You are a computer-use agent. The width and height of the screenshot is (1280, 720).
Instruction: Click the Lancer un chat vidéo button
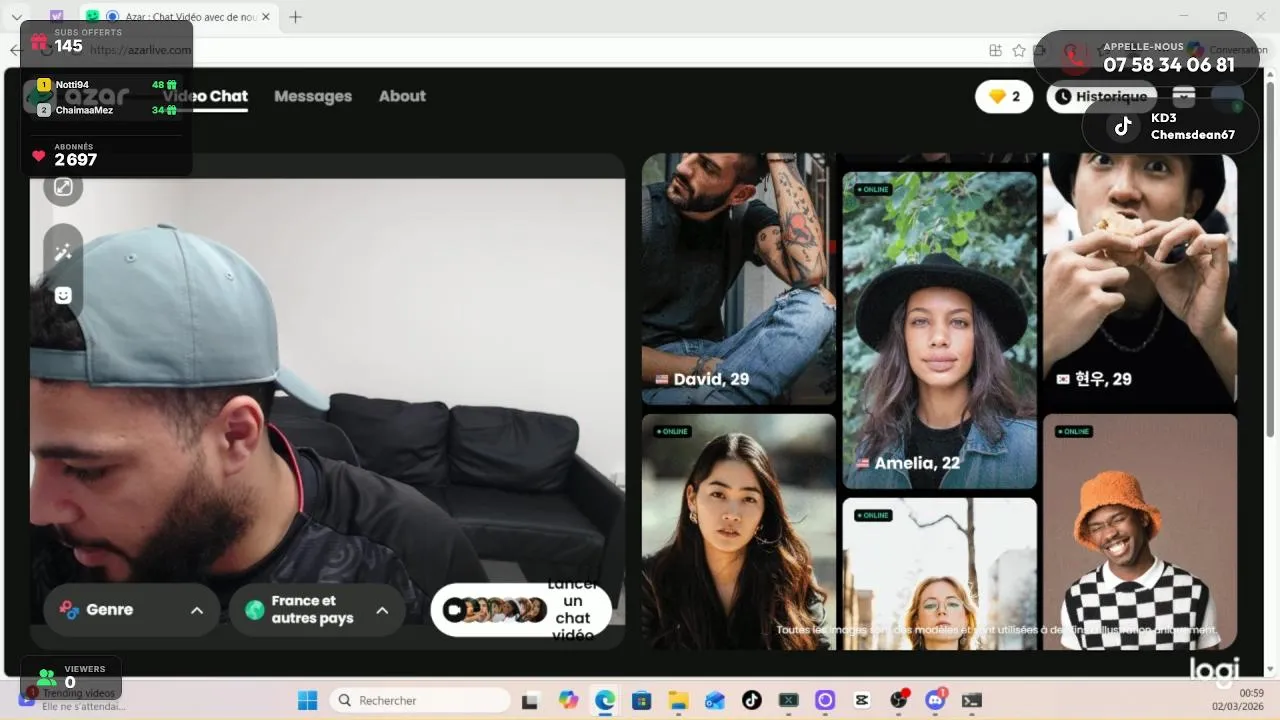pyautogui.click(x=521, y=610)
